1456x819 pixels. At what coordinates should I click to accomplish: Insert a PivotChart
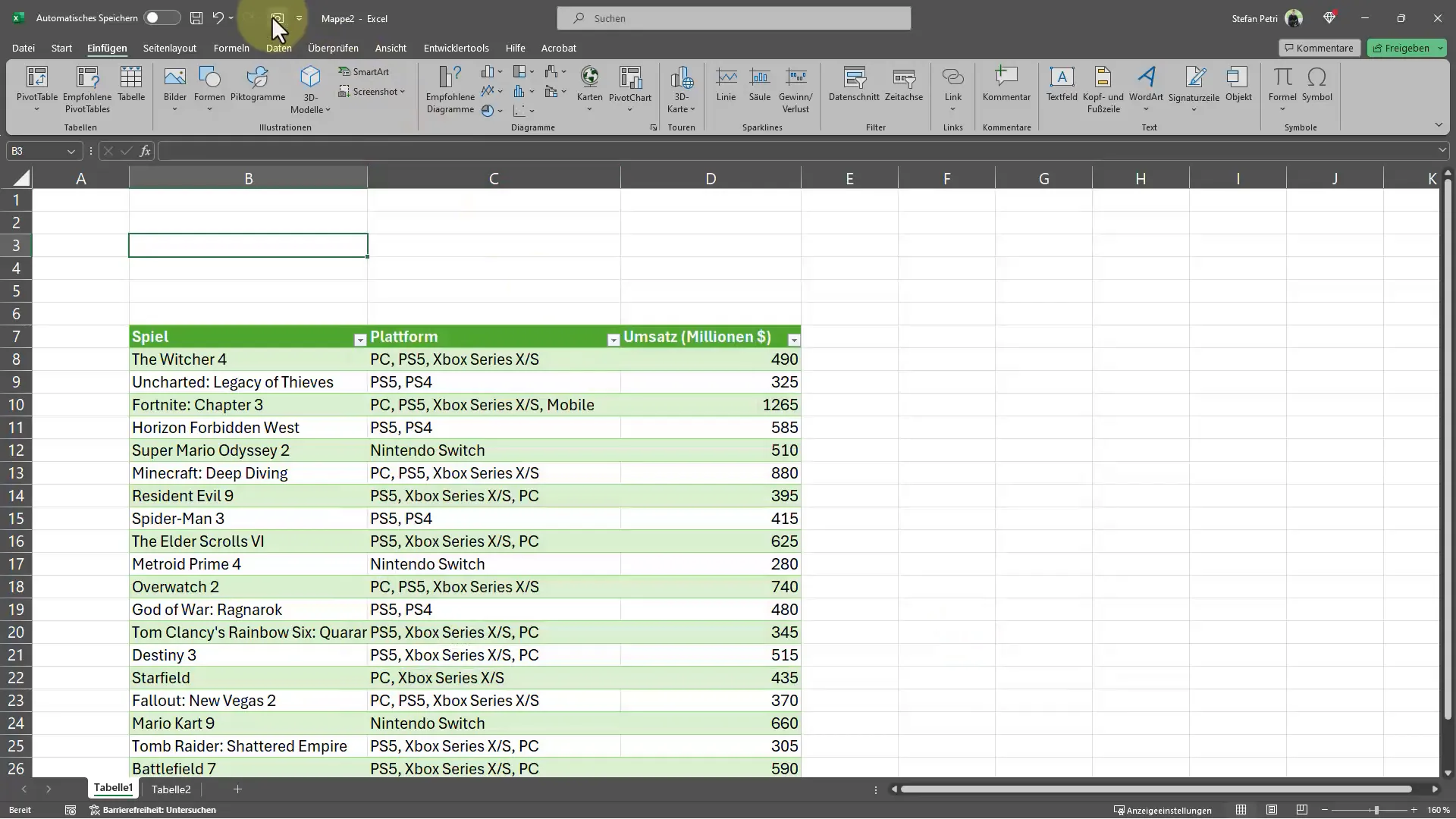coord(630,89)
